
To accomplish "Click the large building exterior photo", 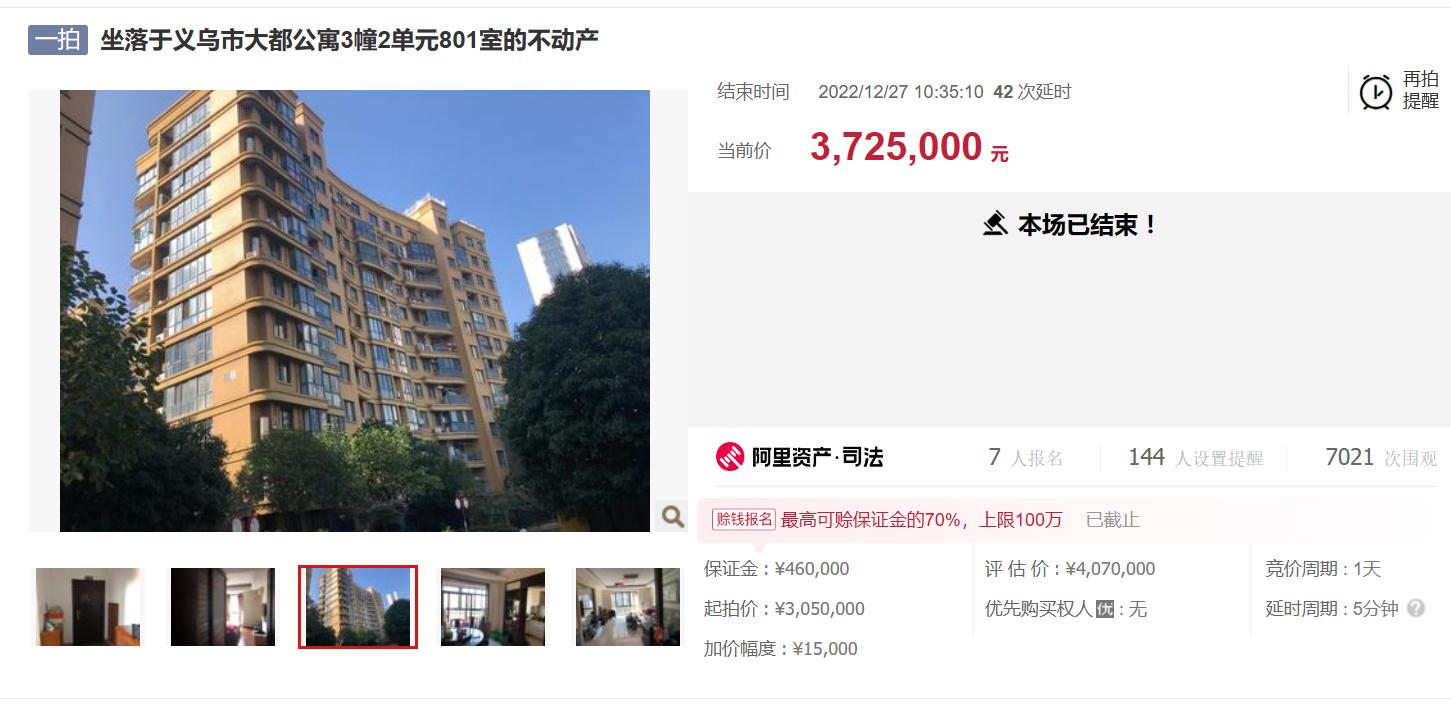I will (355, 311).
